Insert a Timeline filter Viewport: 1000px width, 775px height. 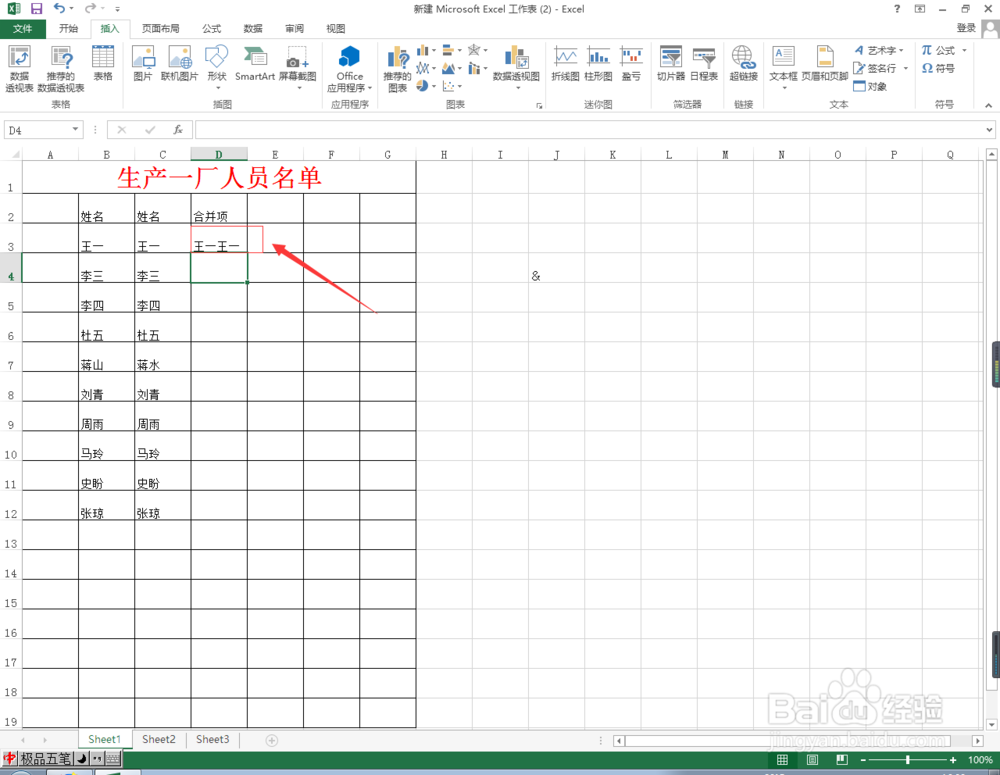click(704, 63)
